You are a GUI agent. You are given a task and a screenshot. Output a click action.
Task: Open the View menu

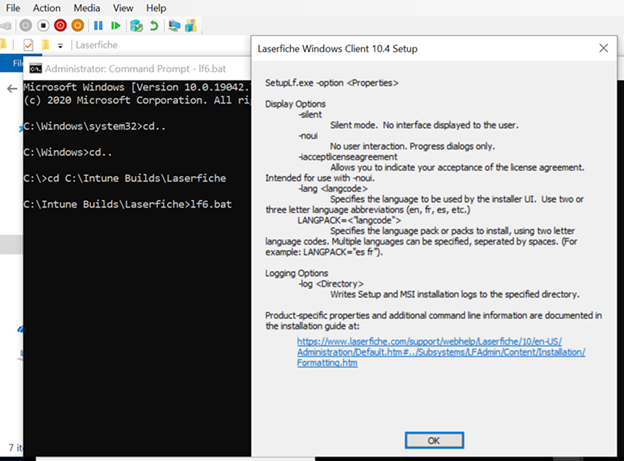[123, 8]
